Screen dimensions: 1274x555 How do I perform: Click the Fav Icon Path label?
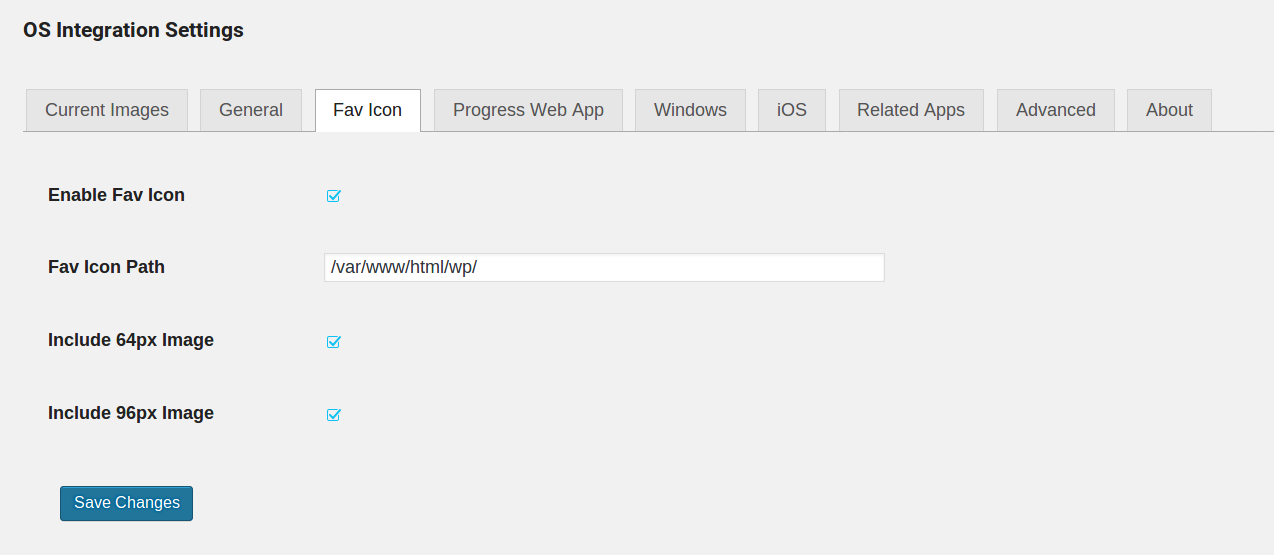[106, 267]
